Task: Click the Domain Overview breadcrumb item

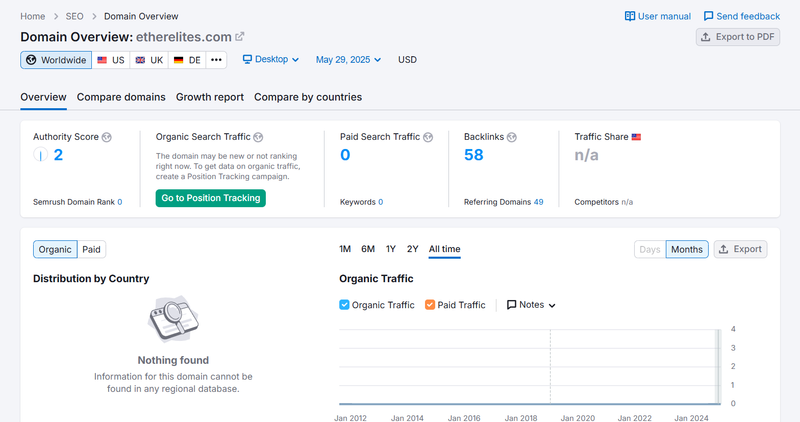Action: [141, 16]
